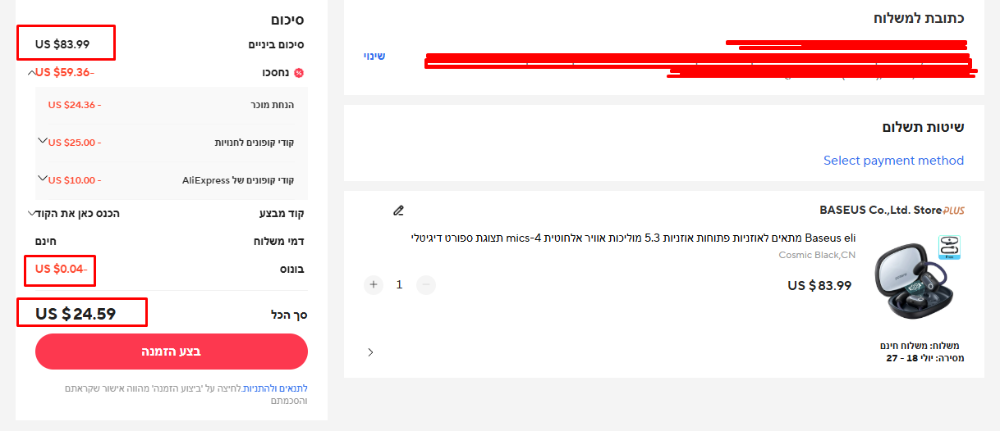Image resolution: width=1000 pixels, height=431 pixels.
Task: Expand the US $10.00 AliExpress coupons row
Action: click(43, 178)
